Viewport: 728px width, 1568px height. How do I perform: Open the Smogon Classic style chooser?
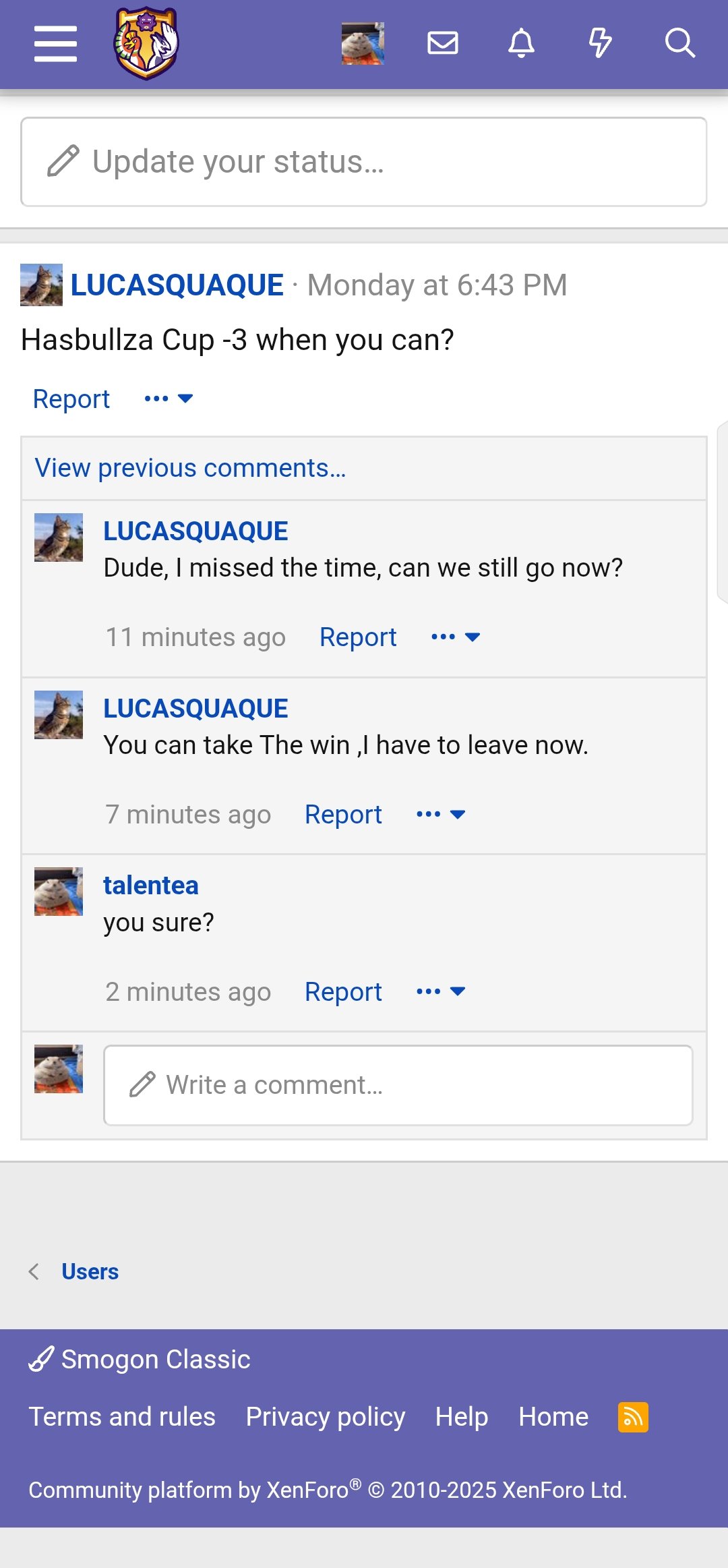click(x=140, y=1359)
